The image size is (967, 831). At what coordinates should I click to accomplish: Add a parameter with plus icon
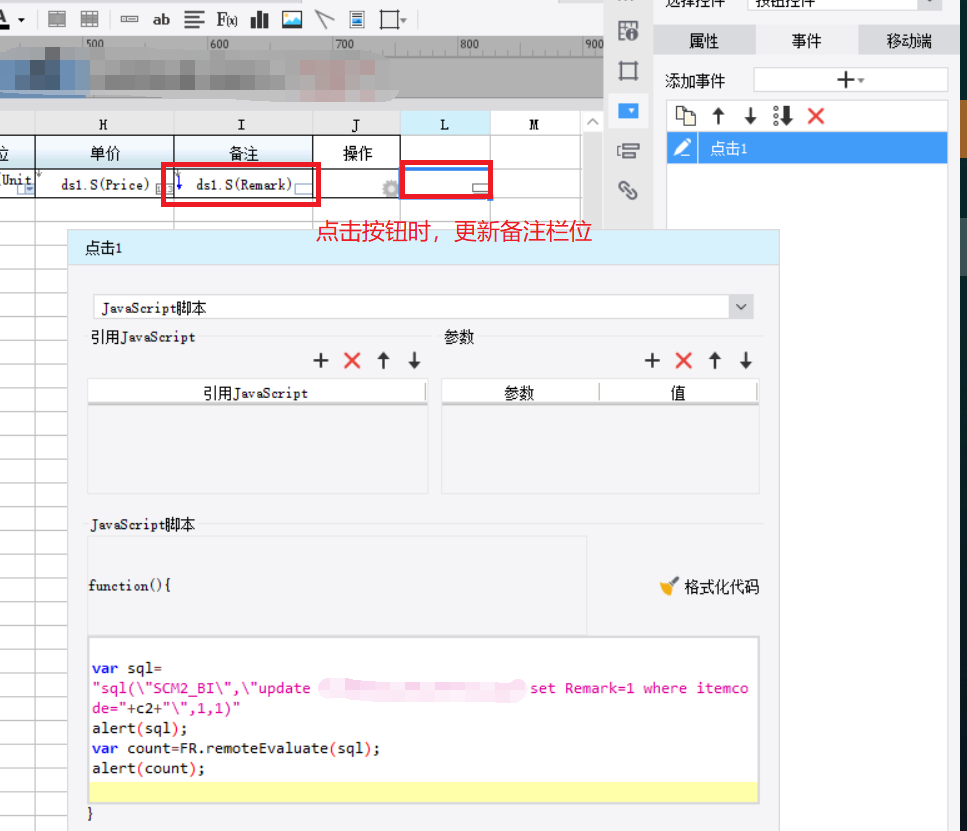click(652, 360)
